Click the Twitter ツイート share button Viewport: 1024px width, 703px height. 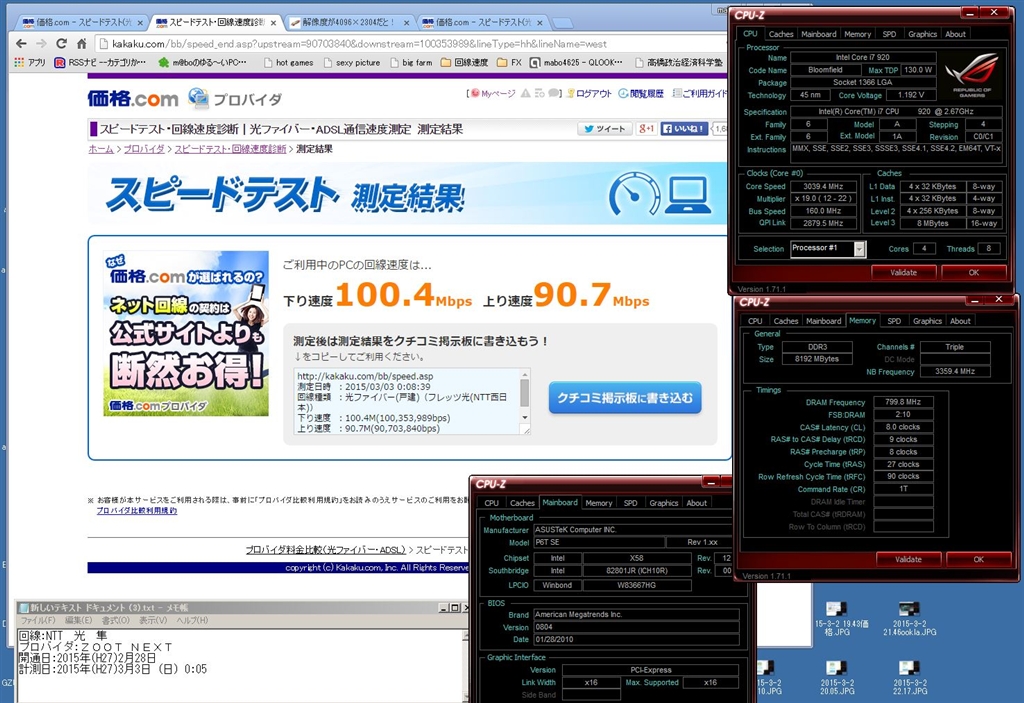coord(605,129)
